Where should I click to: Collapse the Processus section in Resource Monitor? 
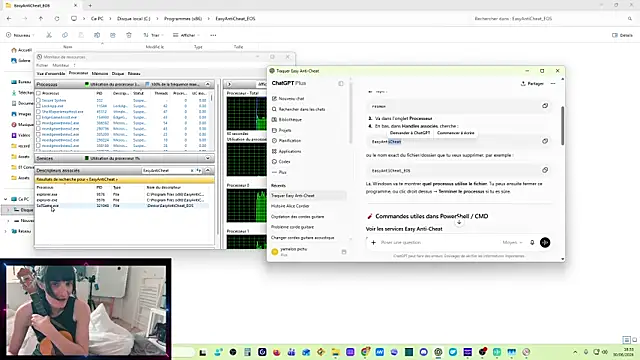coord(208,84)
